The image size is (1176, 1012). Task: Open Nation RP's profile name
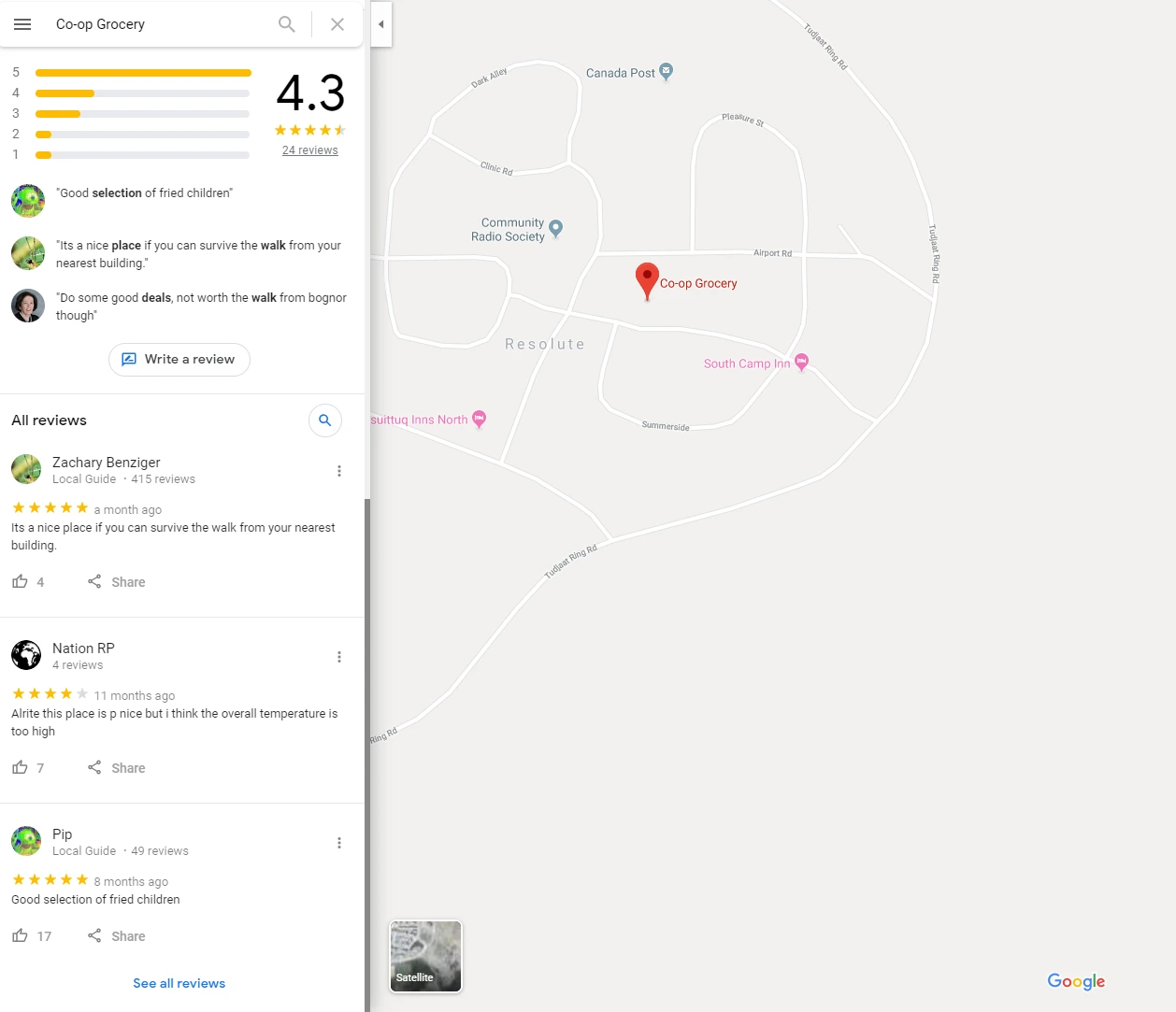[x=83, y=649]
